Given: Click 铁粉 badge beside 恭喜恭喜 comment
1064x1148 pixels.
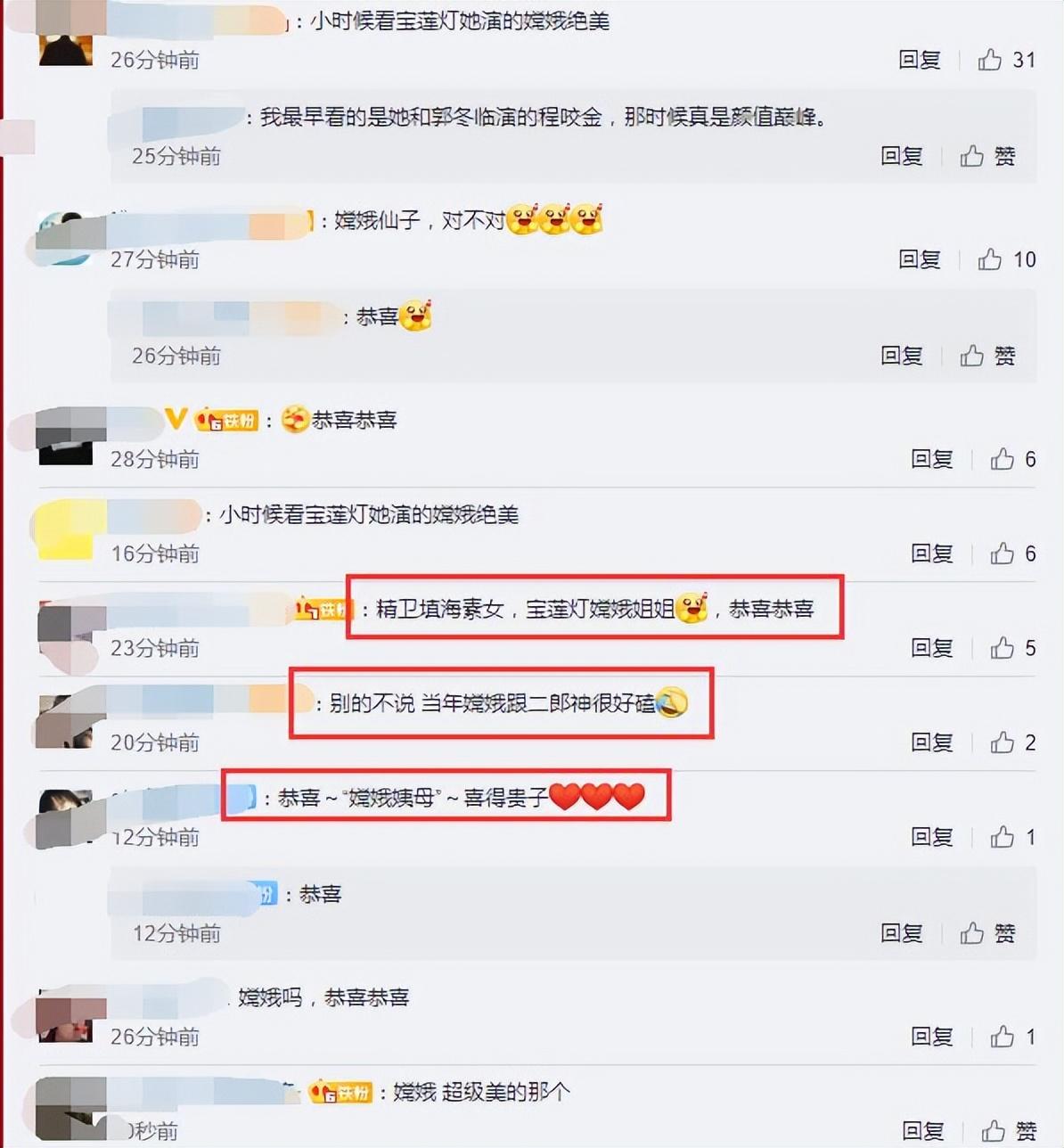Looking at the screenshot, I should click(226, 419).
